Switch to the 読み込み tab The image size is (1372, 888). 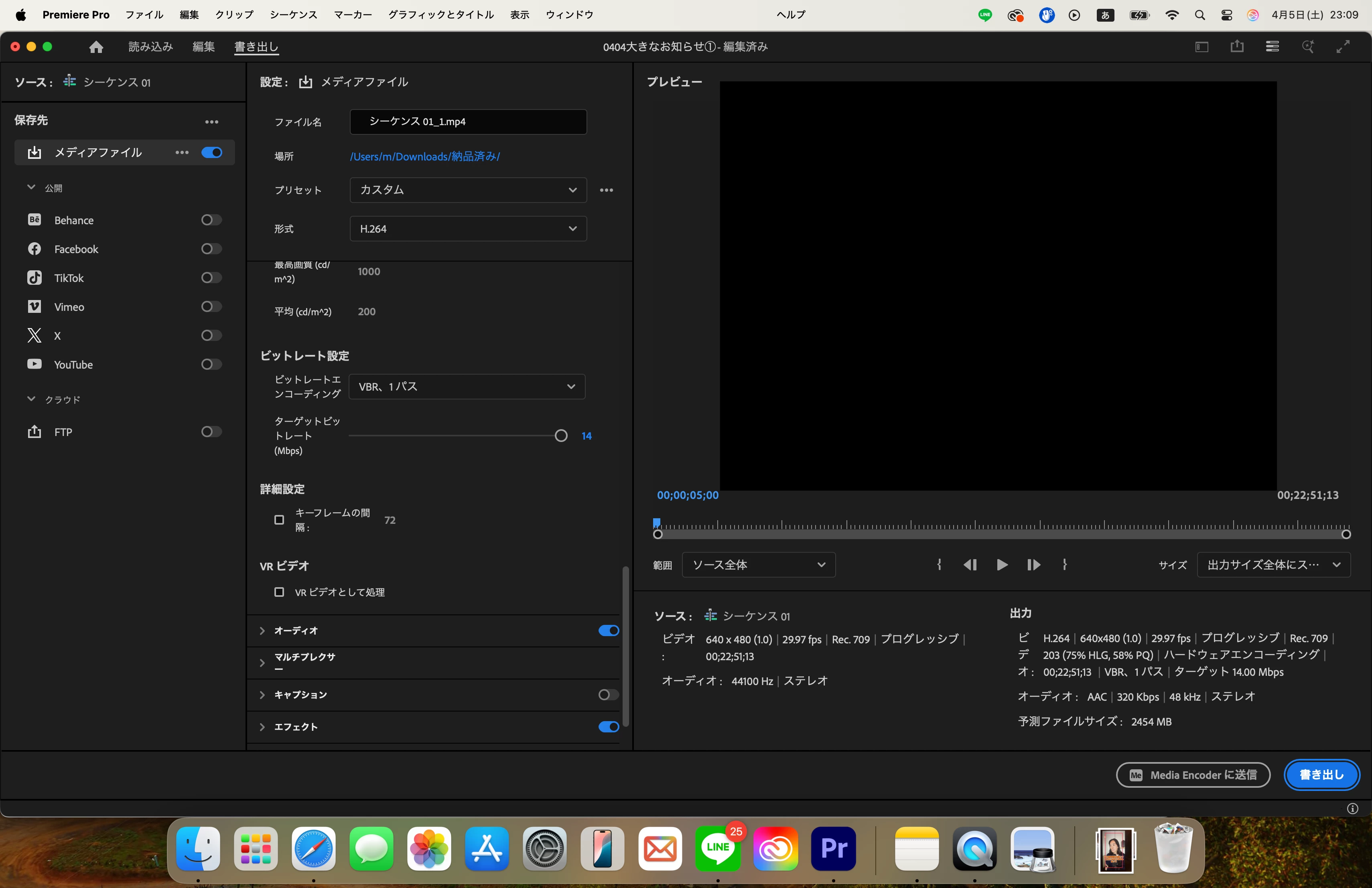tap(150, 47)
